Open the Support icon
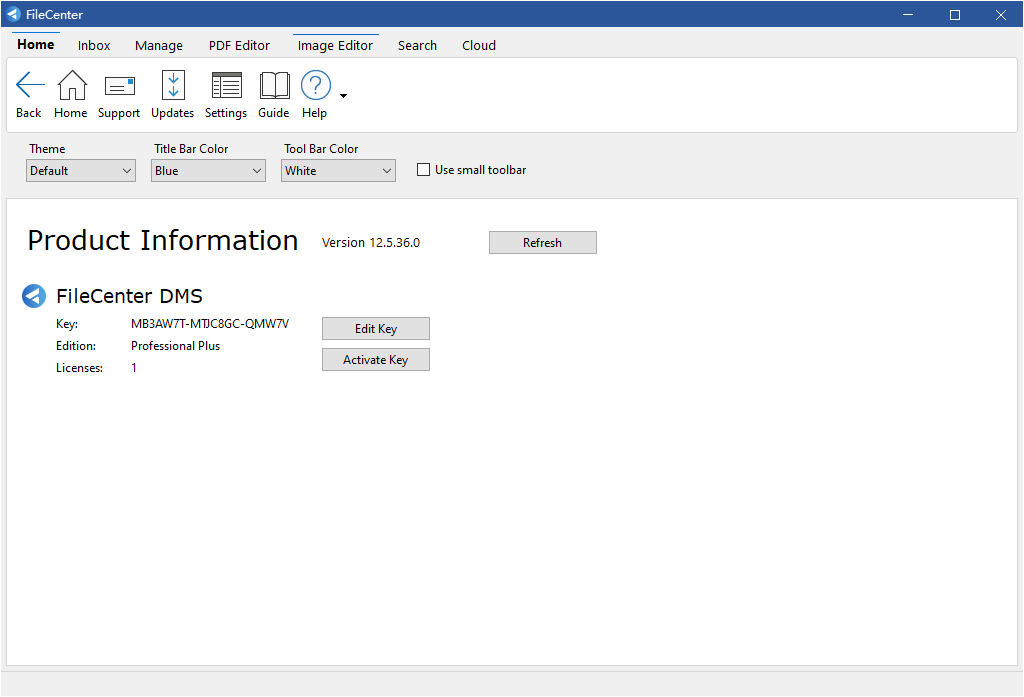This screenshot has height=697, width=1024. tap(120, 86)
